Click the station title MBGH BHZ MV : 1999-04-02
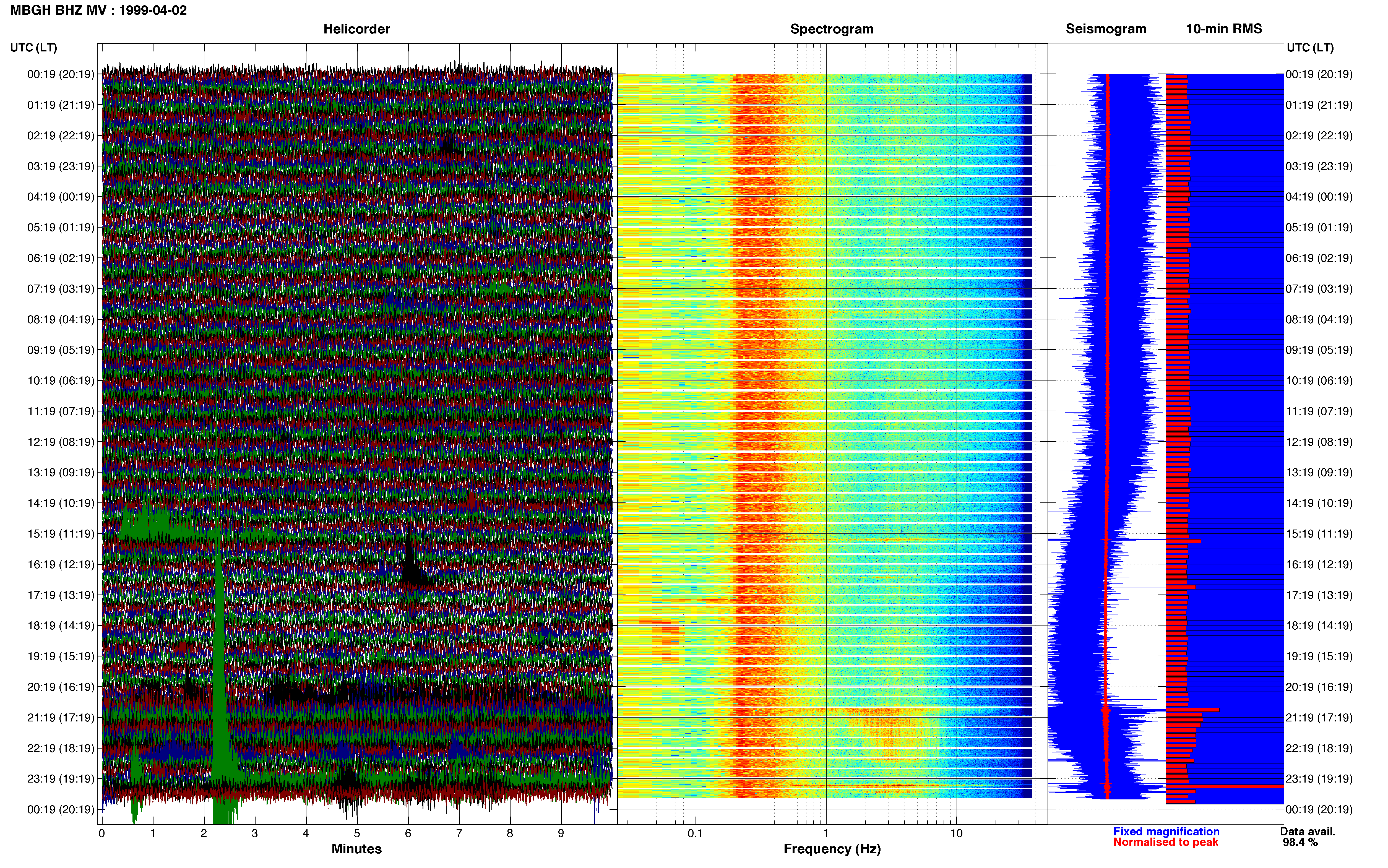 tap(99, 10)
